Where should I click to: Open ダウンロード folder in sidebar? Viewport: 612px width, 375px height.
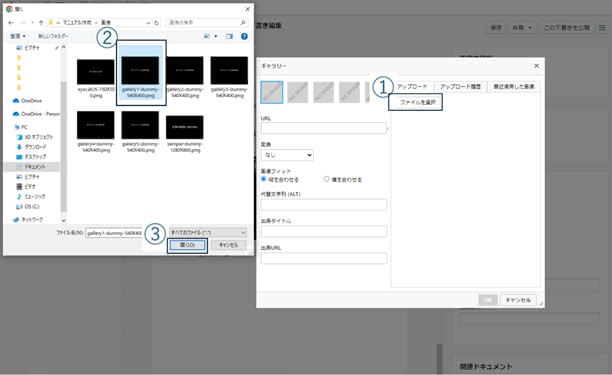31,147
